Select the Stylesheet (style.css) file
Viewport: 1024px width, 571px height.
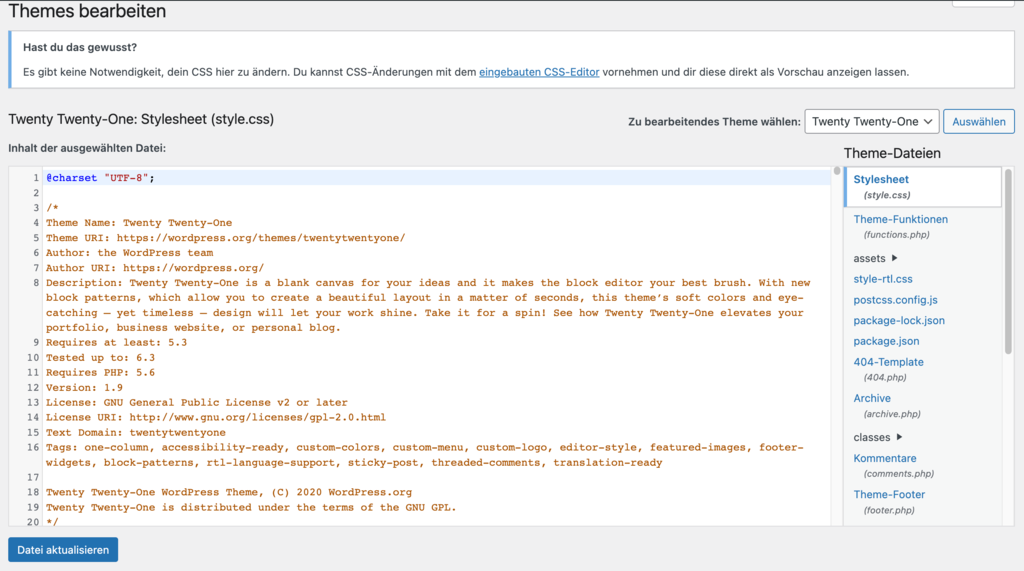point(881,180)
